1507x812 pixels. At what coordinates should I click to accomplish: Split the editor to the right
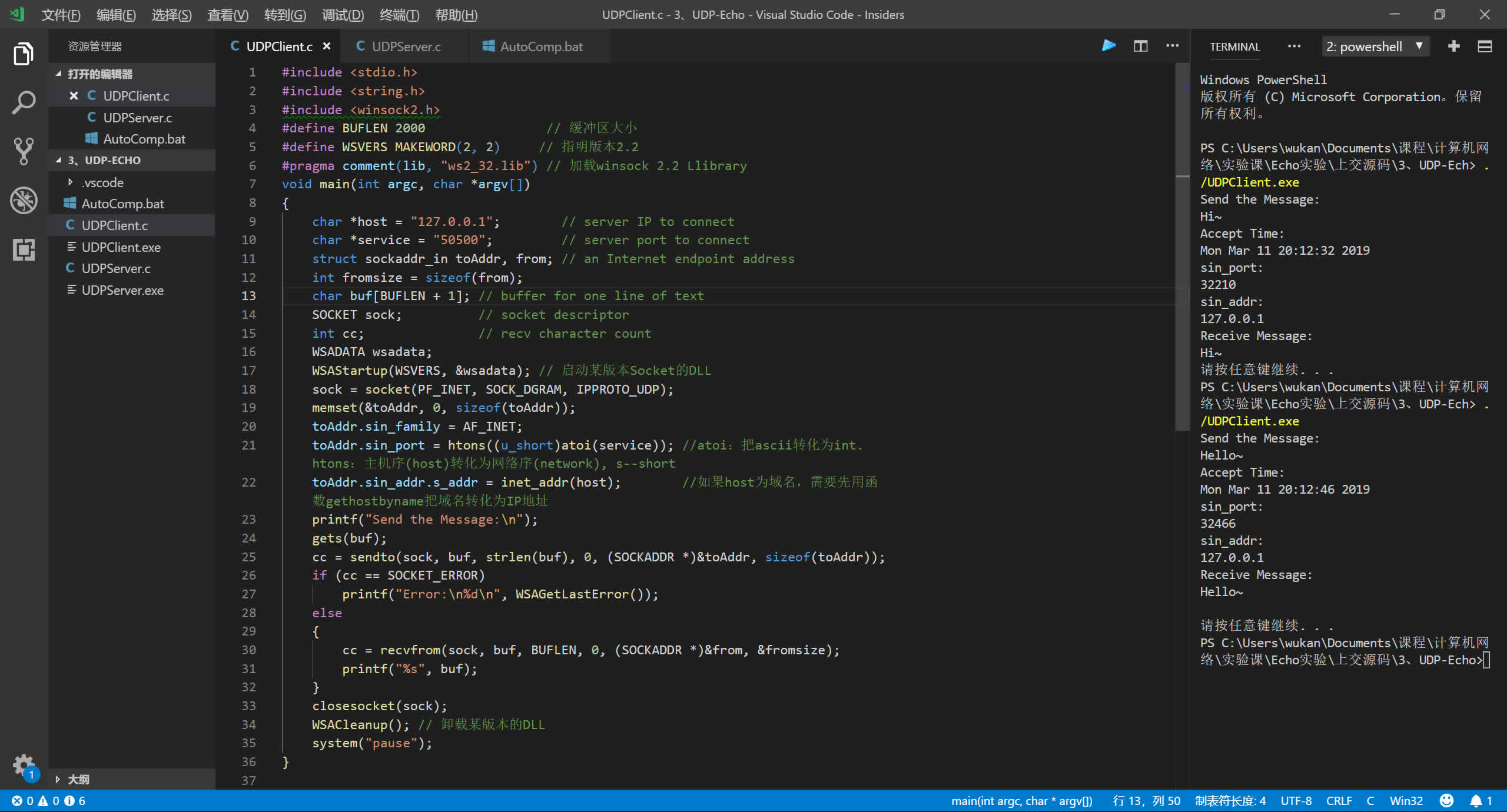click(1140, 46)
